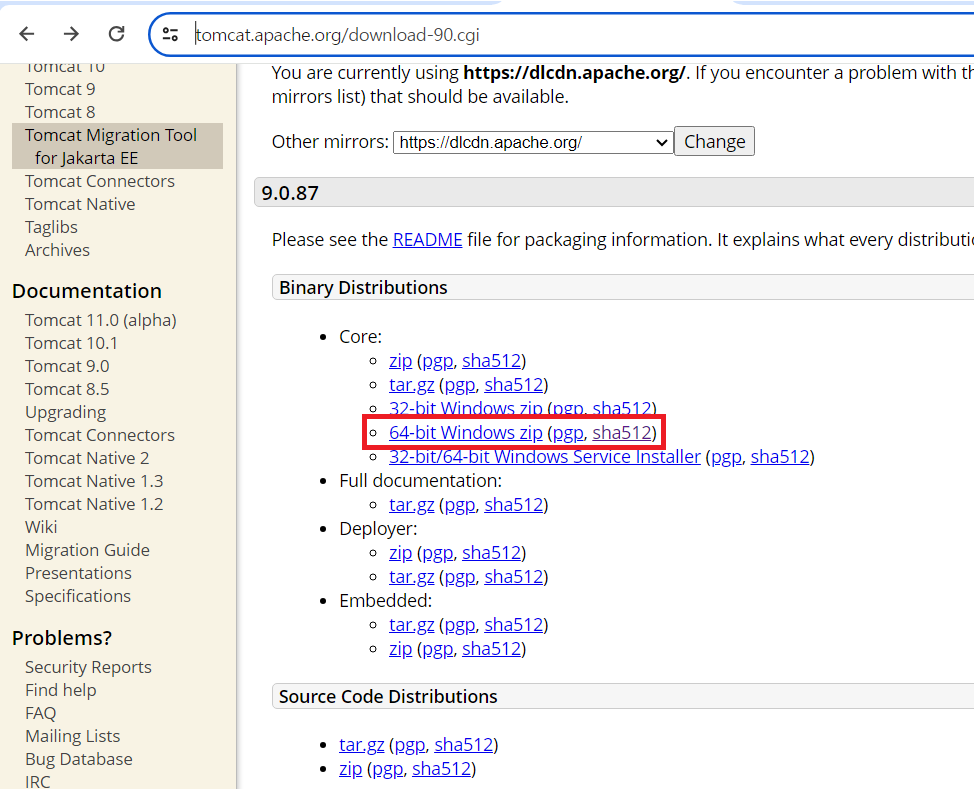Reload the page with the refresh icon

[116, 32]
